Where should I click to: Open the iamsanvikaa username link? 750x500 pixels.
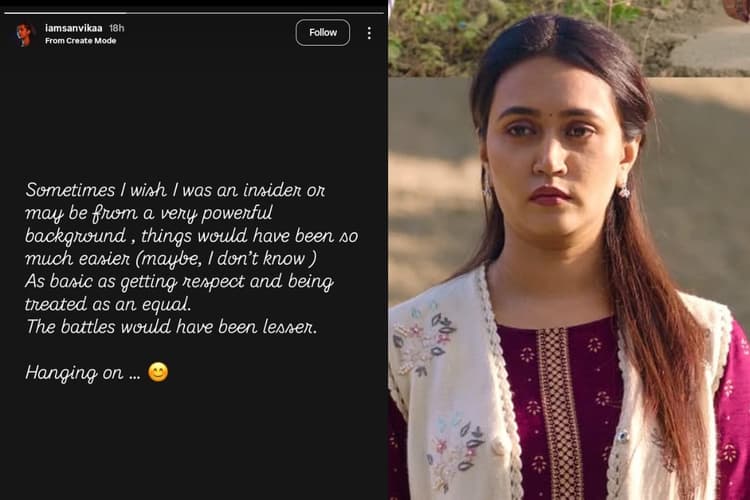pyautogui.click(x=74, y=28)
